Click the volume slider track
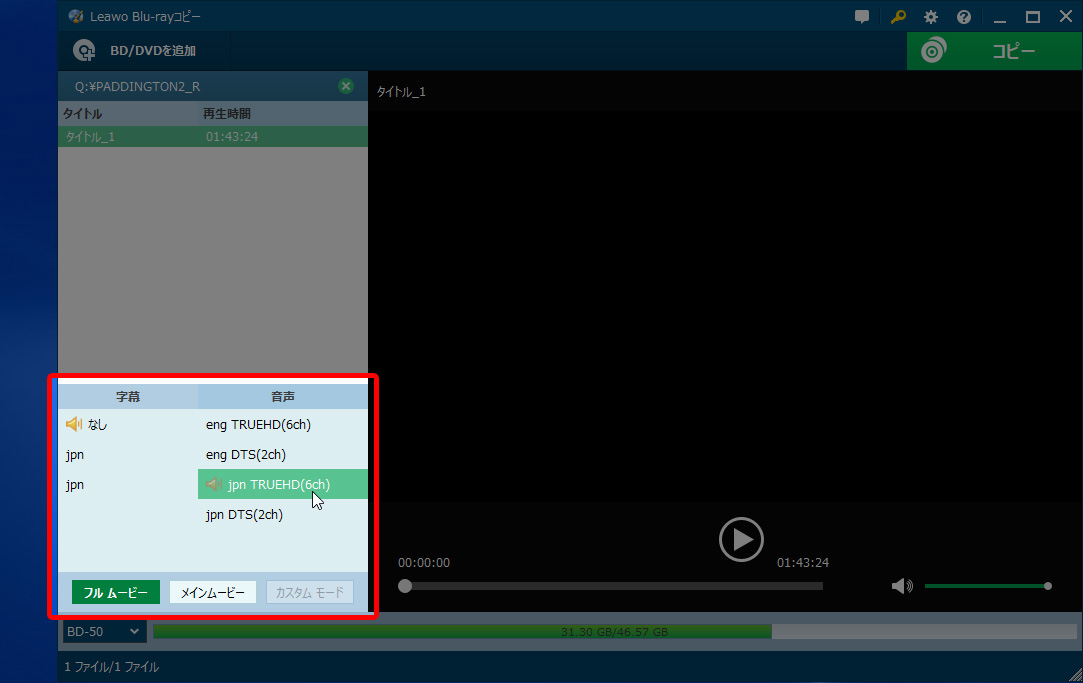 985,586
